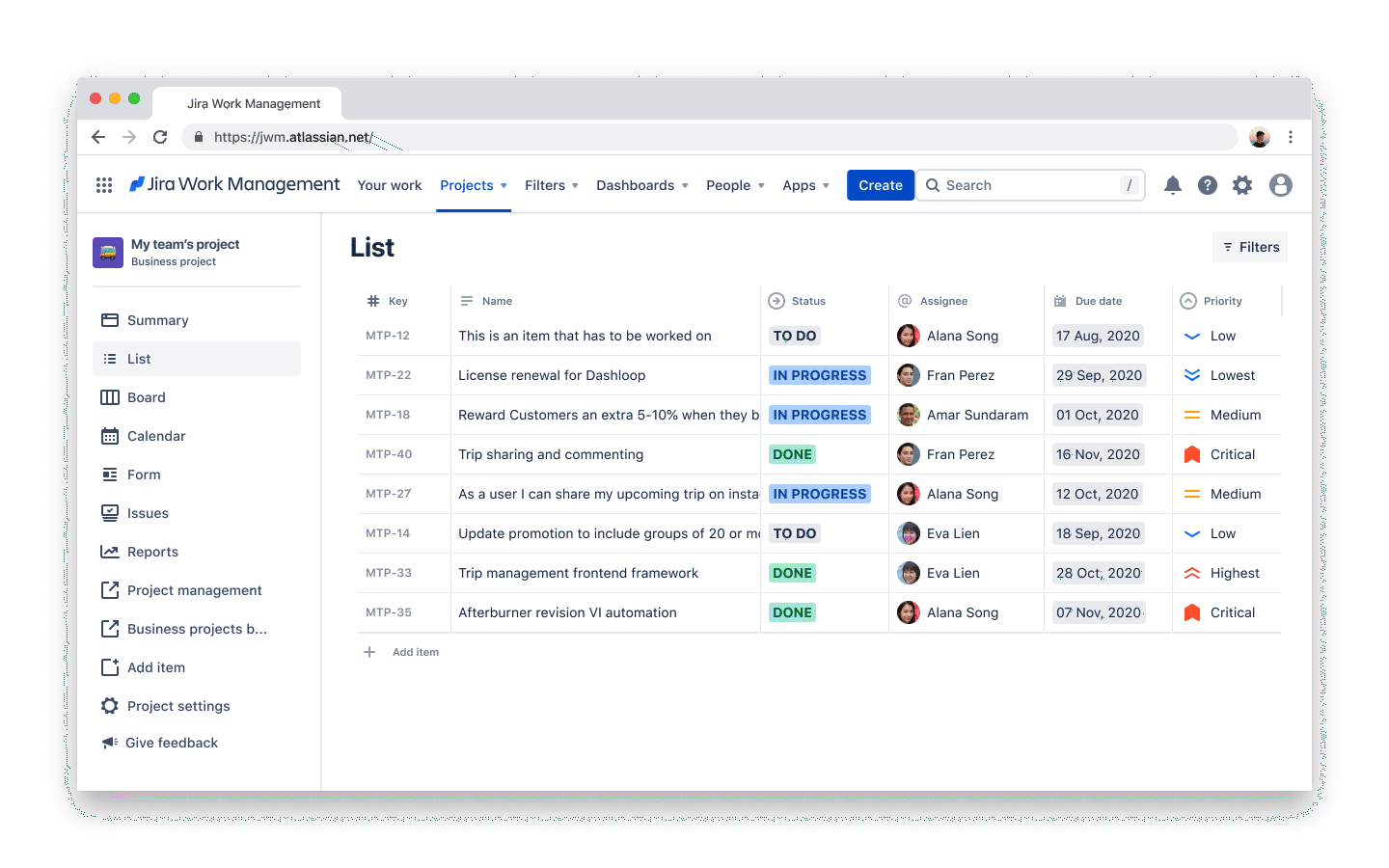Select List view in the sidebar
This screenshot has height=868, width=1389.
pos(197,359)
